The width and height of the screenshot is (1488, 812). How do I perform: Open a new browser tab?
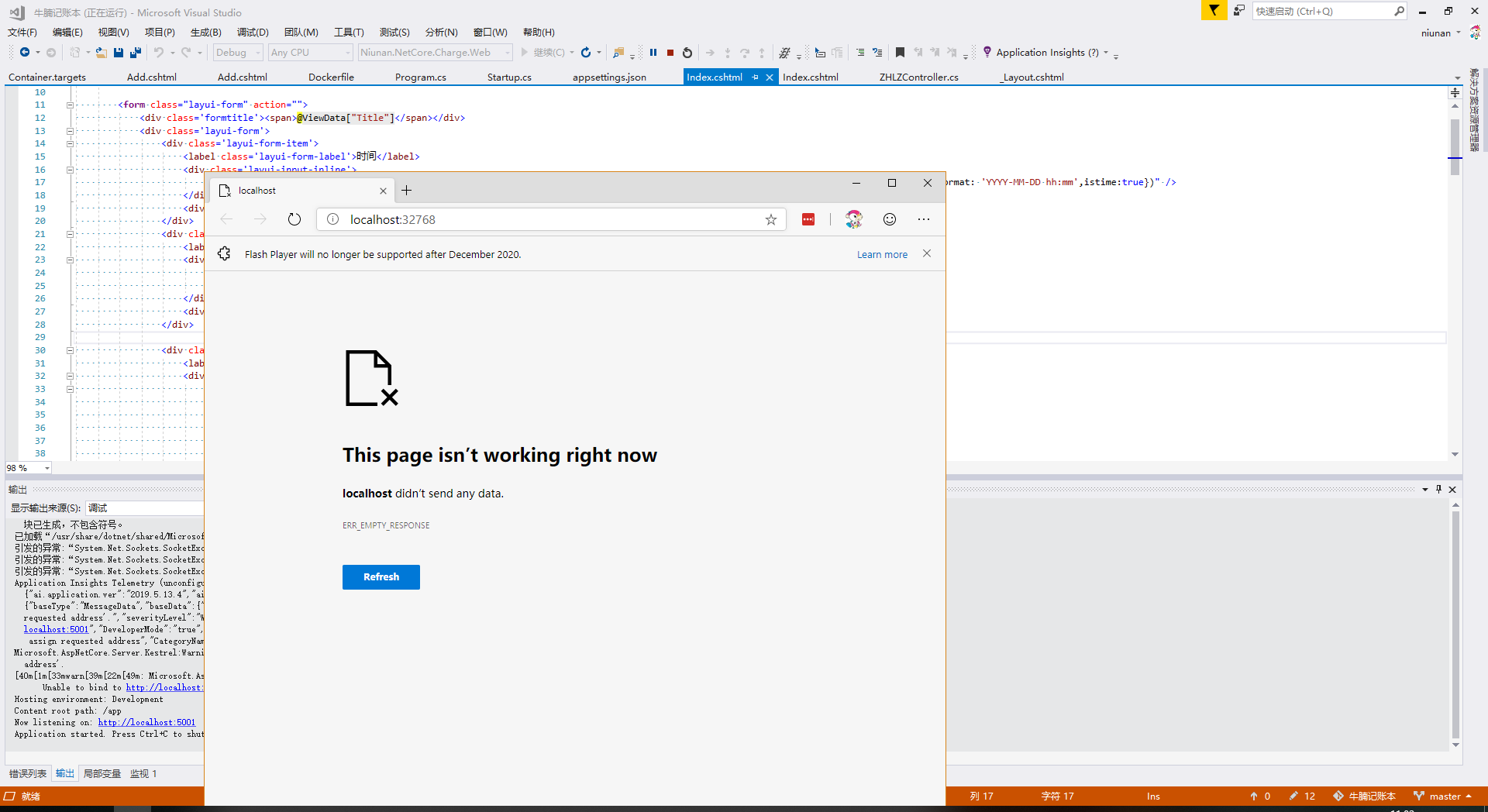coord(407,191)
